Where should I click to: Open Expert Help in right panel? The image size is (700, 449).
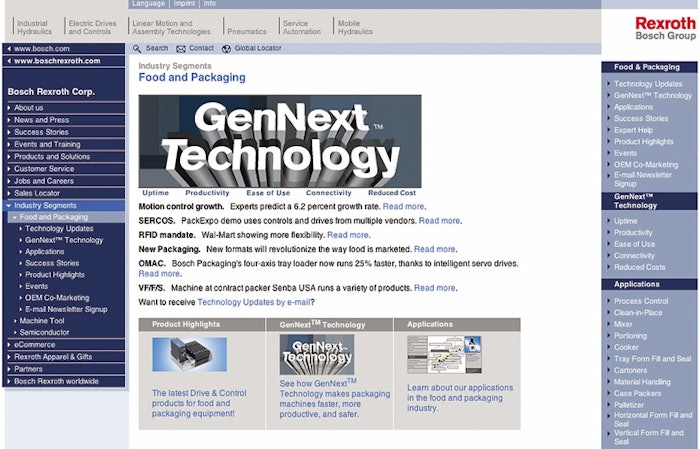coord(633,130)
